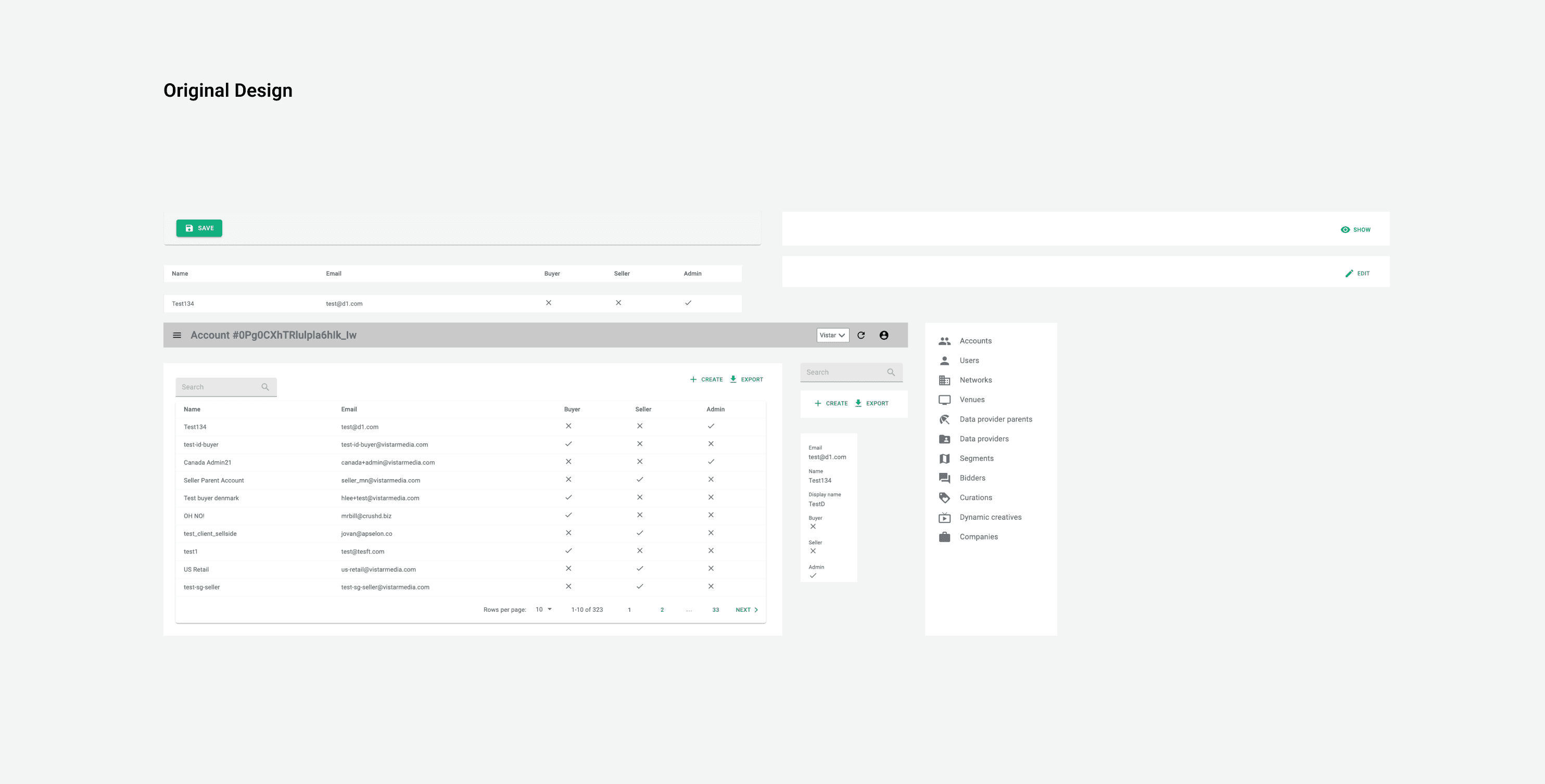Click the Buyer checkmark in the test-id-buyer row

(x=568, y=444)
